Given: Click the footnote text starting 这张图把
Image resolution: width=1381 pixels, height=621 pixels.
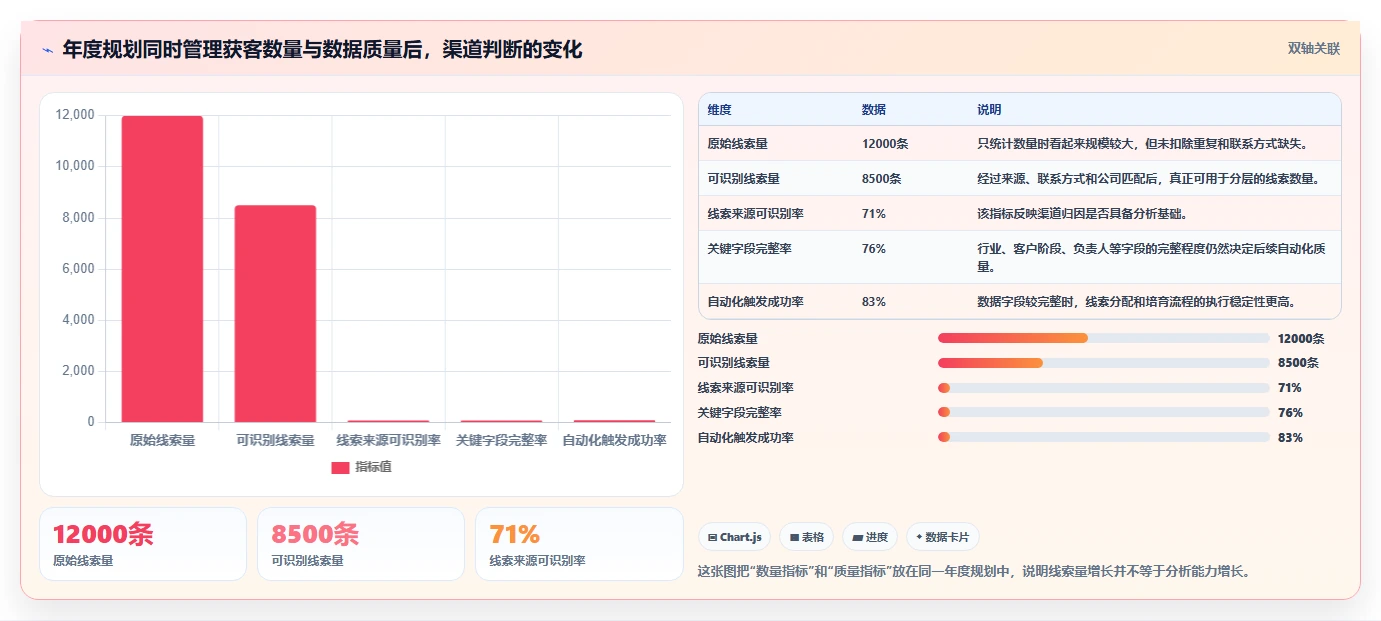Looking at the screenshot, I should coord(974,572).
